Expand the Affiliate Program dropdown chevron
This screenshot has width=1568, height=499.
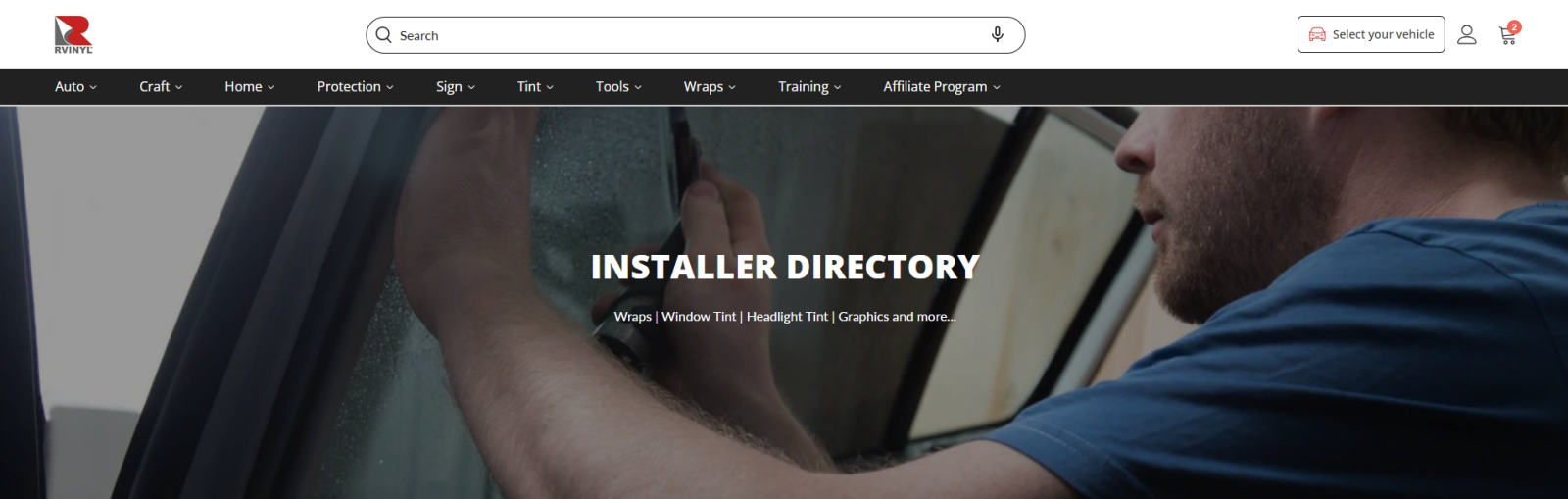pyautogui.click(x=997, y=87)
